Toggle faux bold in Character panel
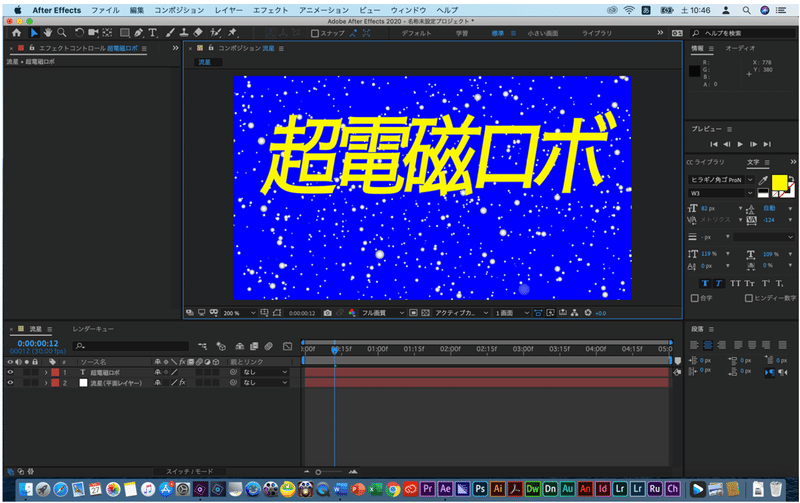 point(705,284)
